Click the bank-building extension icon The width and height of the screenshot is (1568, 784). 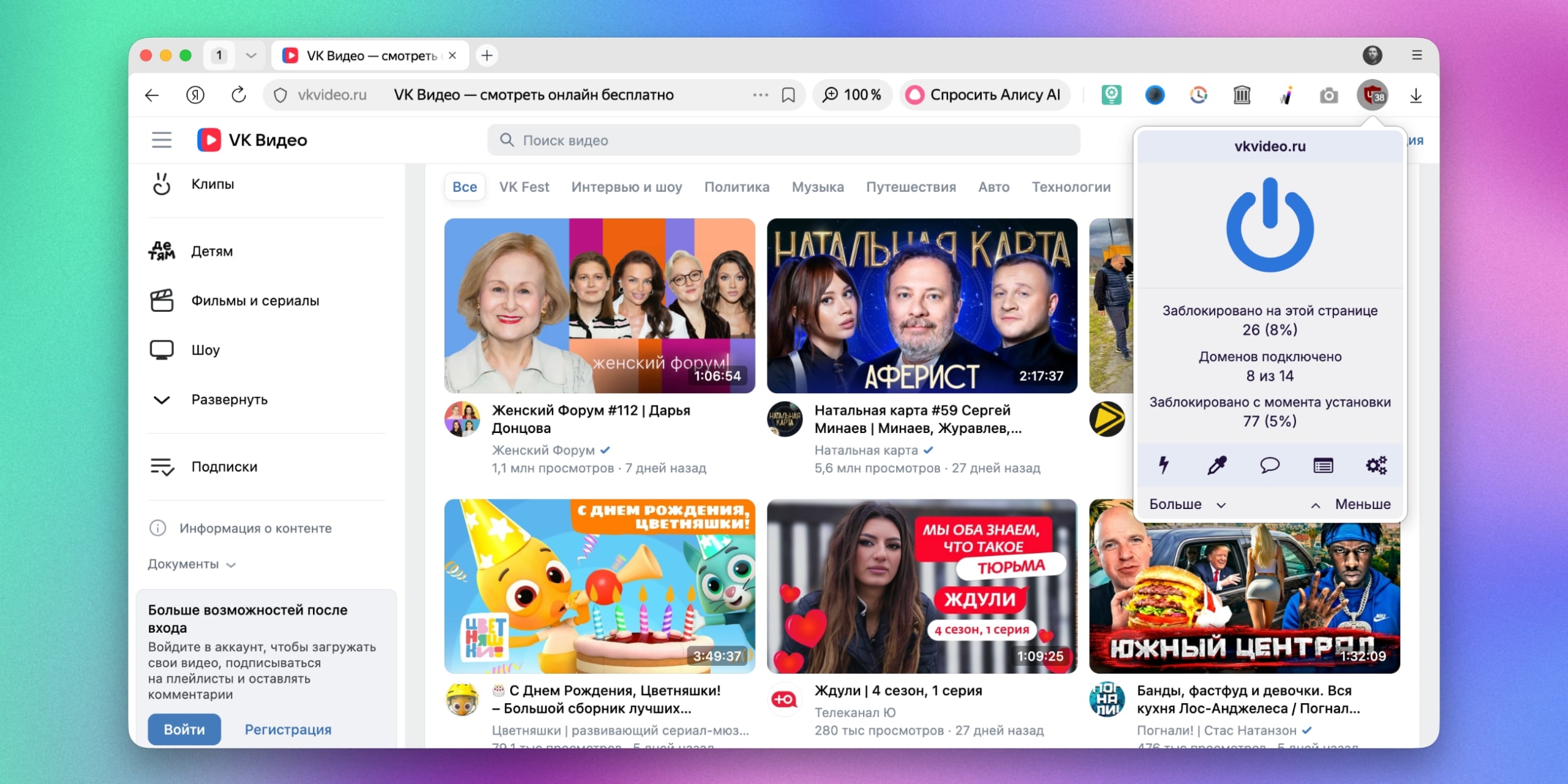(x=1242, y=95)
